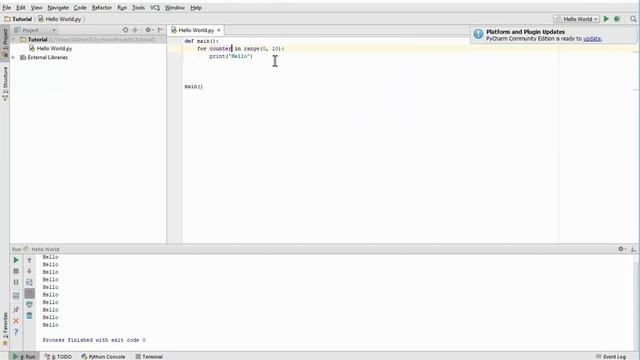Toggle soft-wrap in the Run console
The width and height of the screenshot is (640, 360).
point(29,282)
